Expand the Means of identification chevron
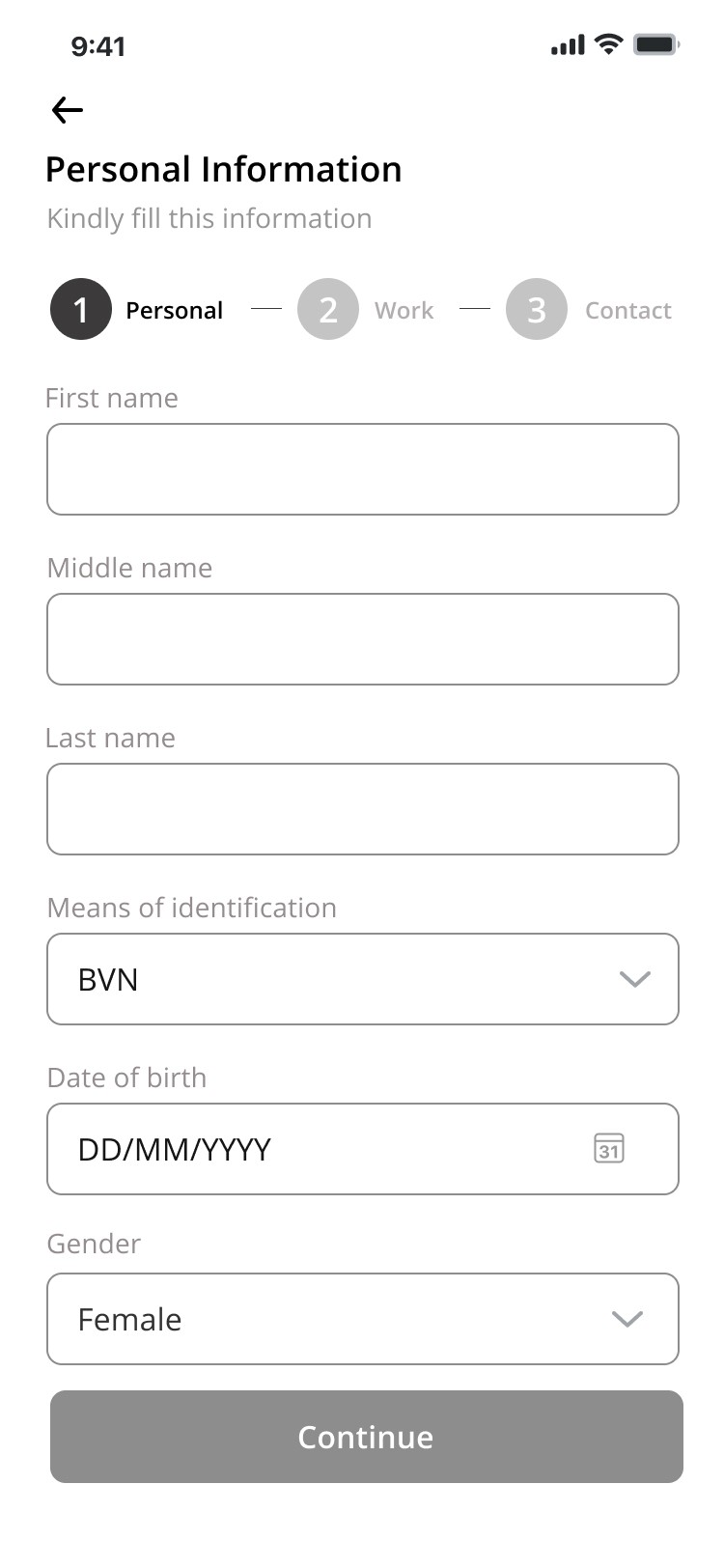The image size is (724, 1568). click(x=634, y=979)
